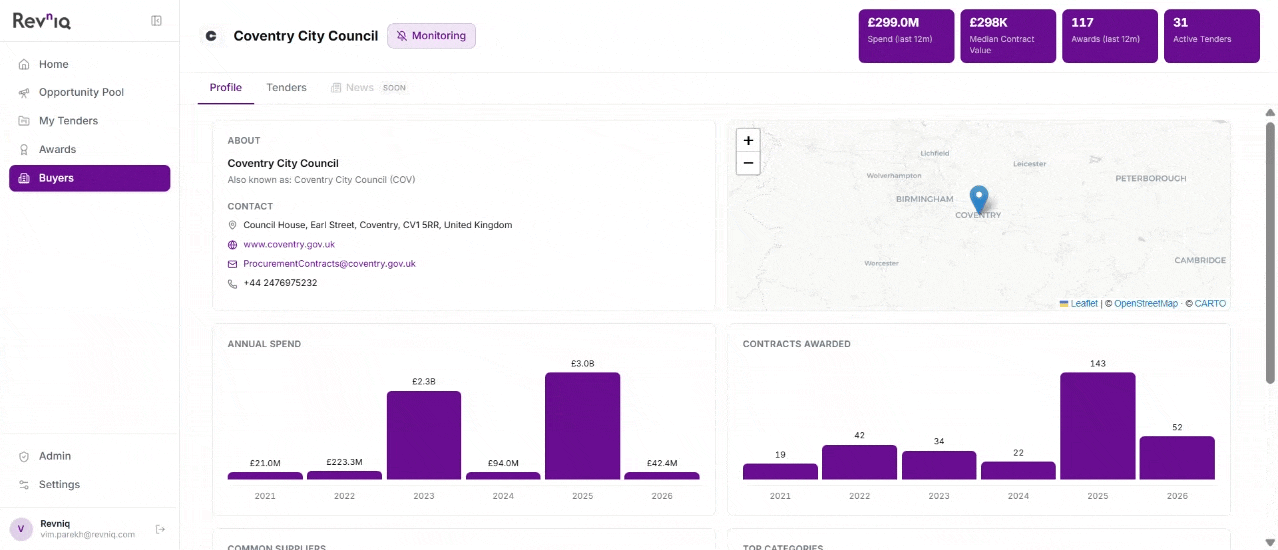Click the ProcurementContracts email link

click(x=329, y=264)
